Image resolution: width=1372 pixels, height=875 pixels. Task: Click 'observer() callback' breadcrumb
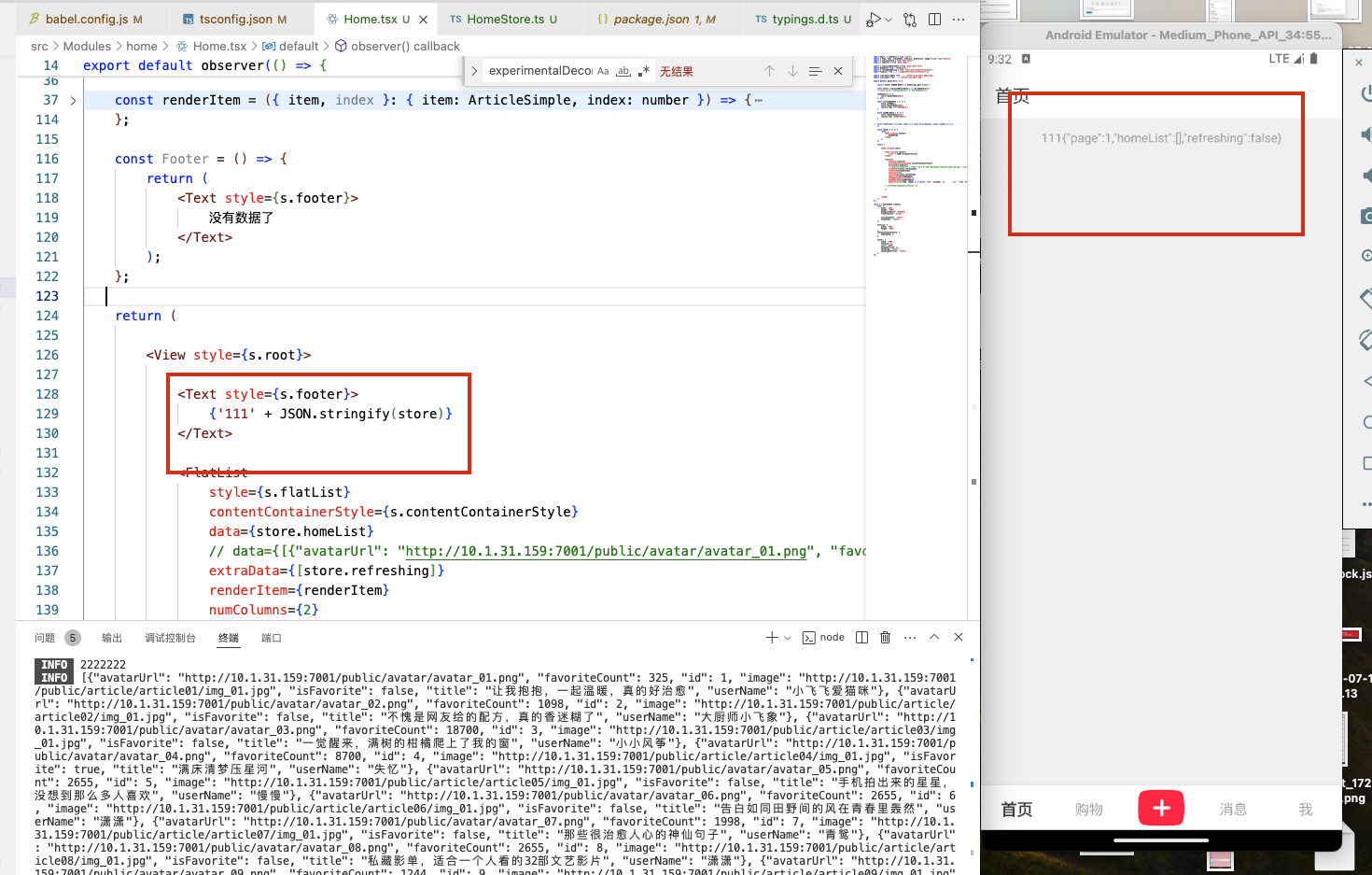[x=405, y=46]
